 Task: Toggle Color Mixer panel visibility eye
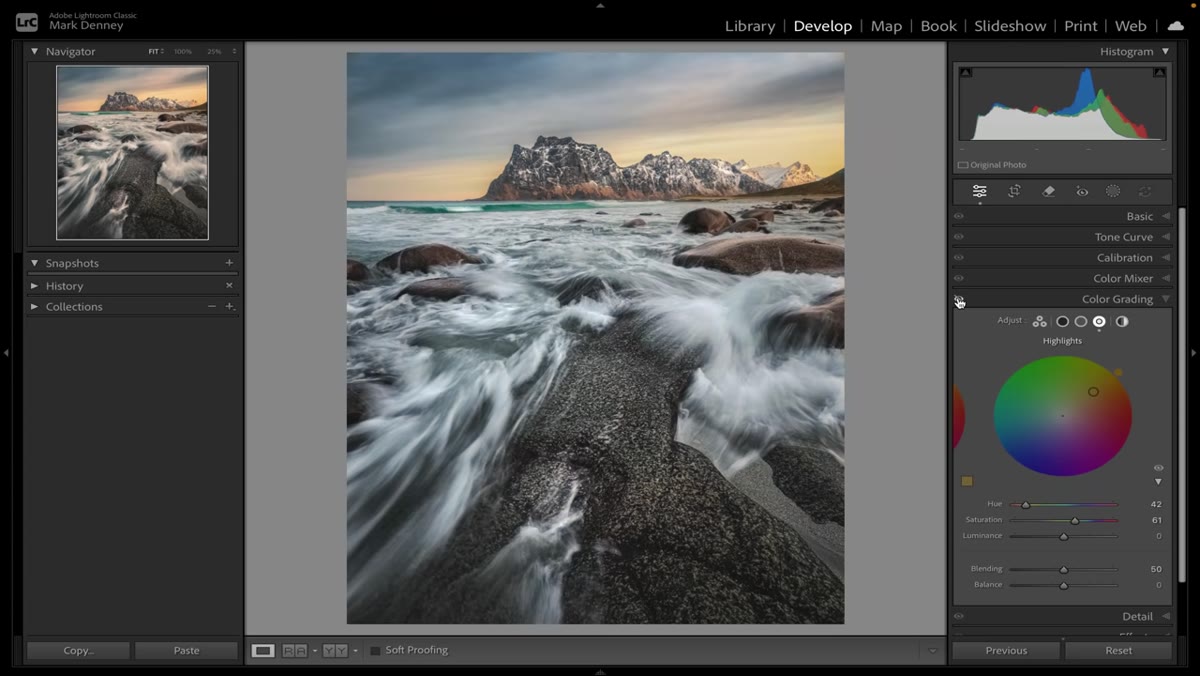[x=958, y=278]
